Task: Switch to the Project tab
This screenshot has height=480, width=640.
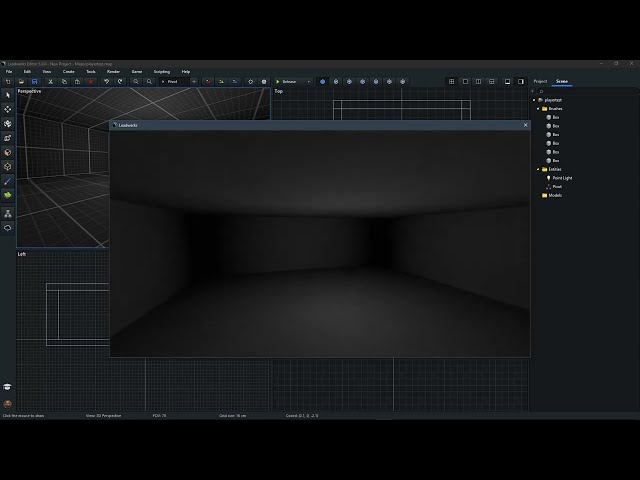Action: point(540,81)
